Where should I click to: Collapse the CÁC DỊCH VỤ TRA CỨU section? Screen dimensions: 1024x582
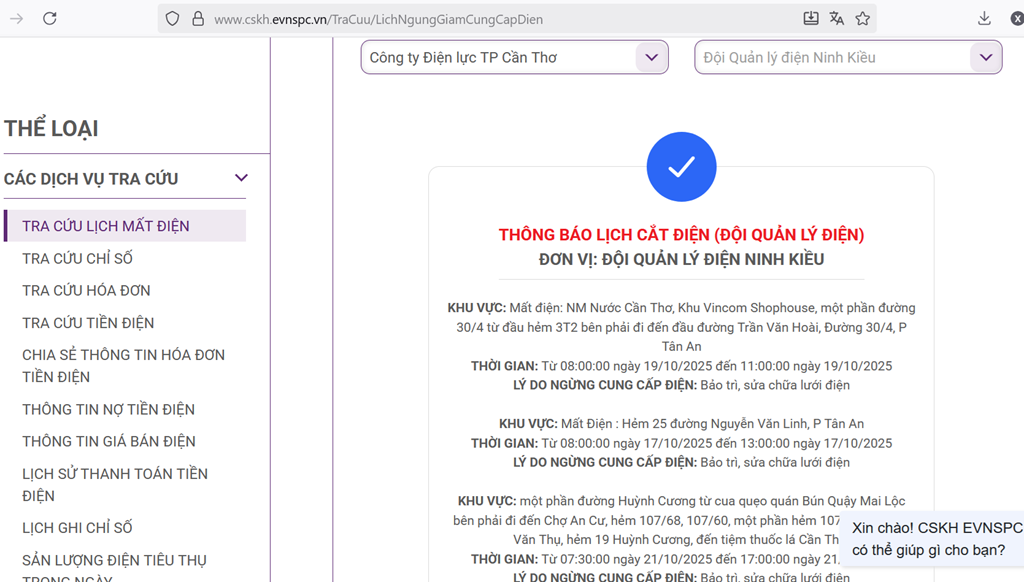tap(240, 178)
